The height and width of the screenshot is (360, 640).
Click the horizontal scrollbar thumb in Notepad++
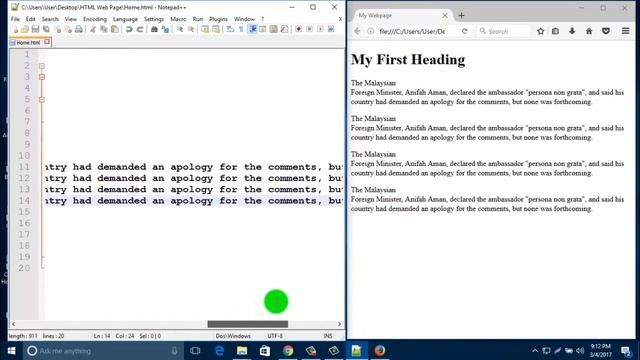coord(248,324)
